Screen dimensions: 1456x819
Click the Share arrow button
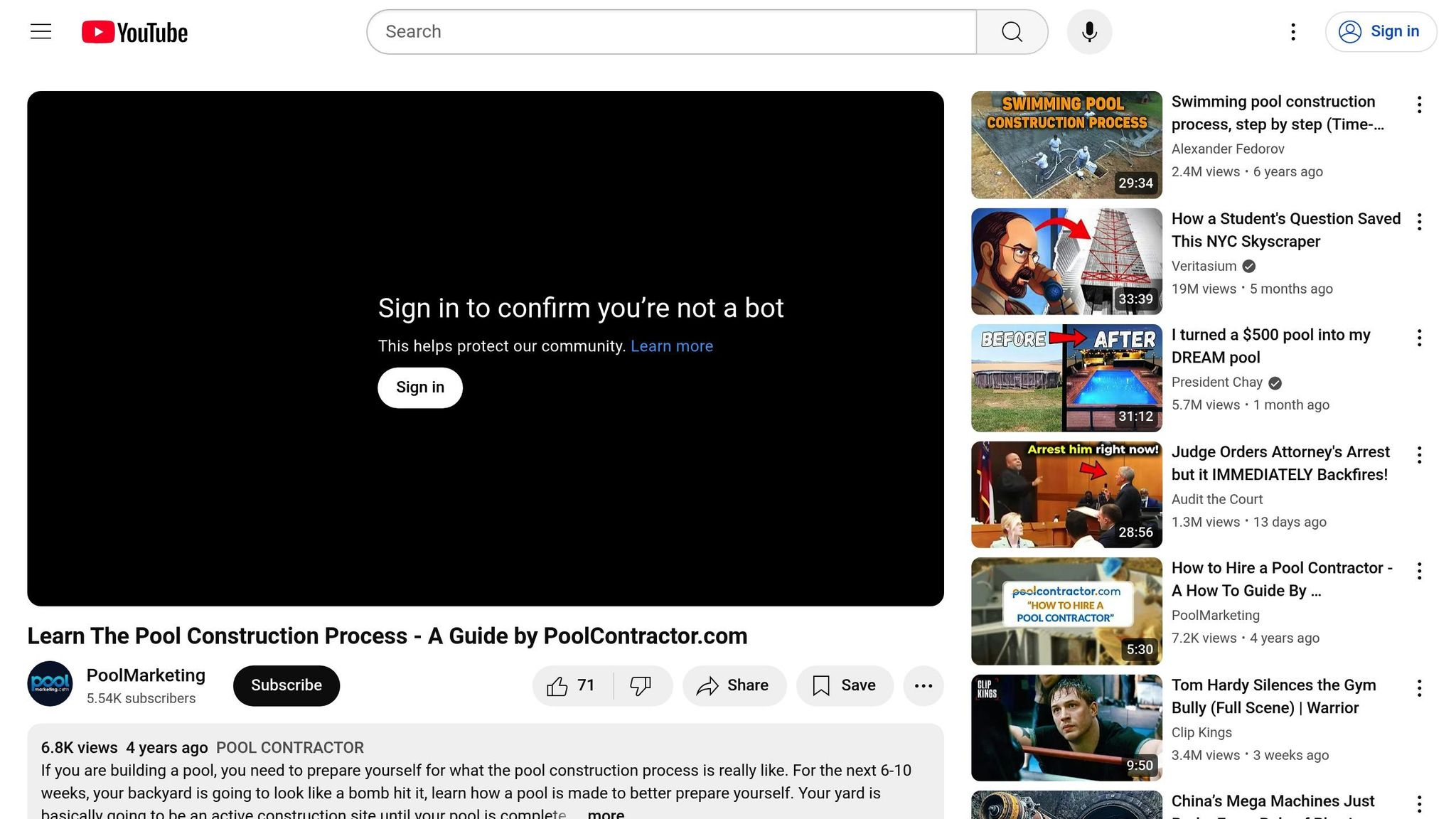pos(734,685)
